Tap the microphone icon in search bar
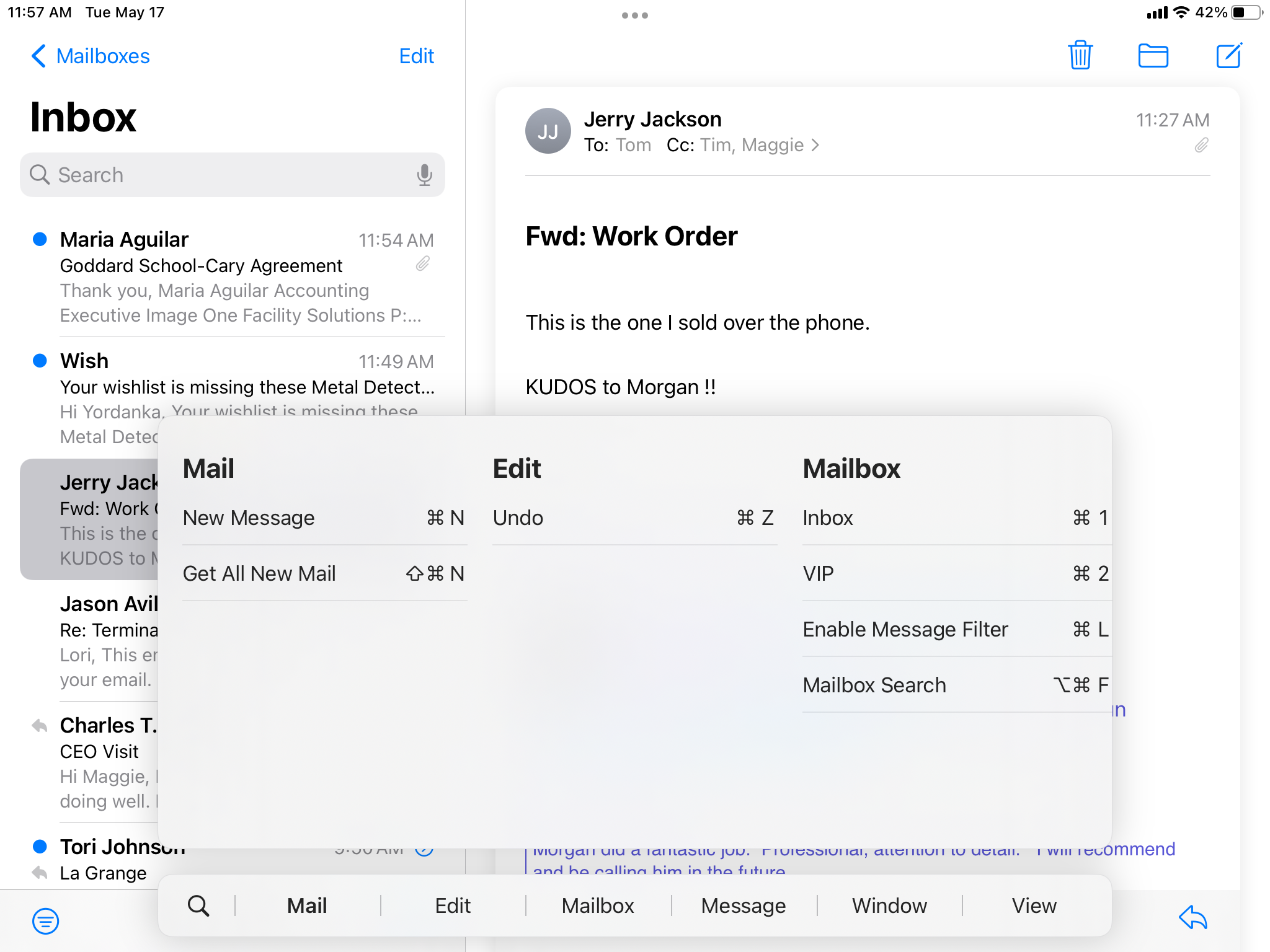Screen dimensions: 1270x952 coord(424,175)
